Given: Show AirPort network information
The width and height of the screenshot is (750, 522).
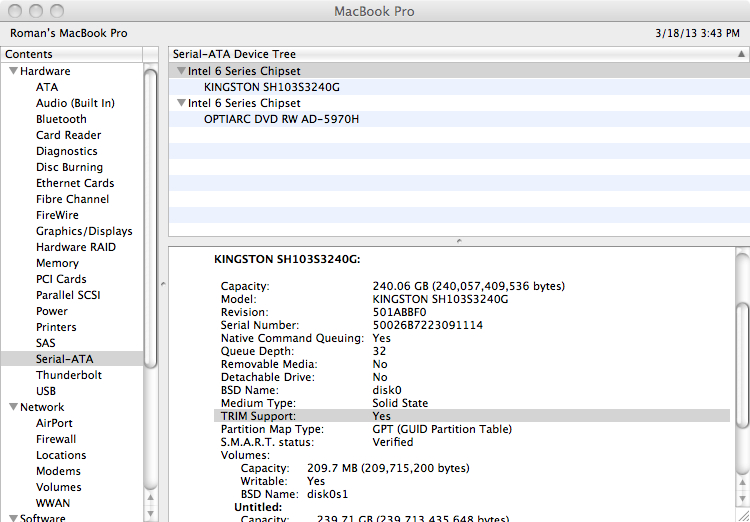Looking at the screenshot, I should (54, 424).
